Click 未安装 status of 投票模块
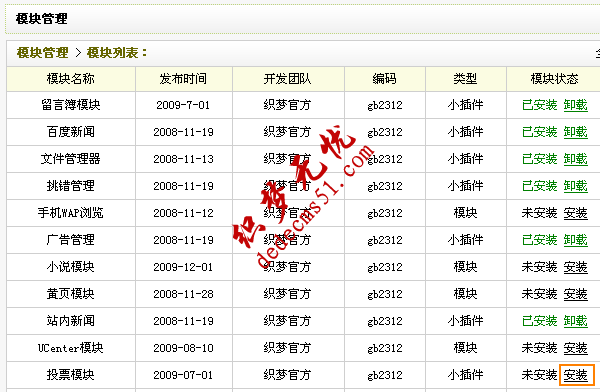The image size is (600, 392). coord(540,375)
